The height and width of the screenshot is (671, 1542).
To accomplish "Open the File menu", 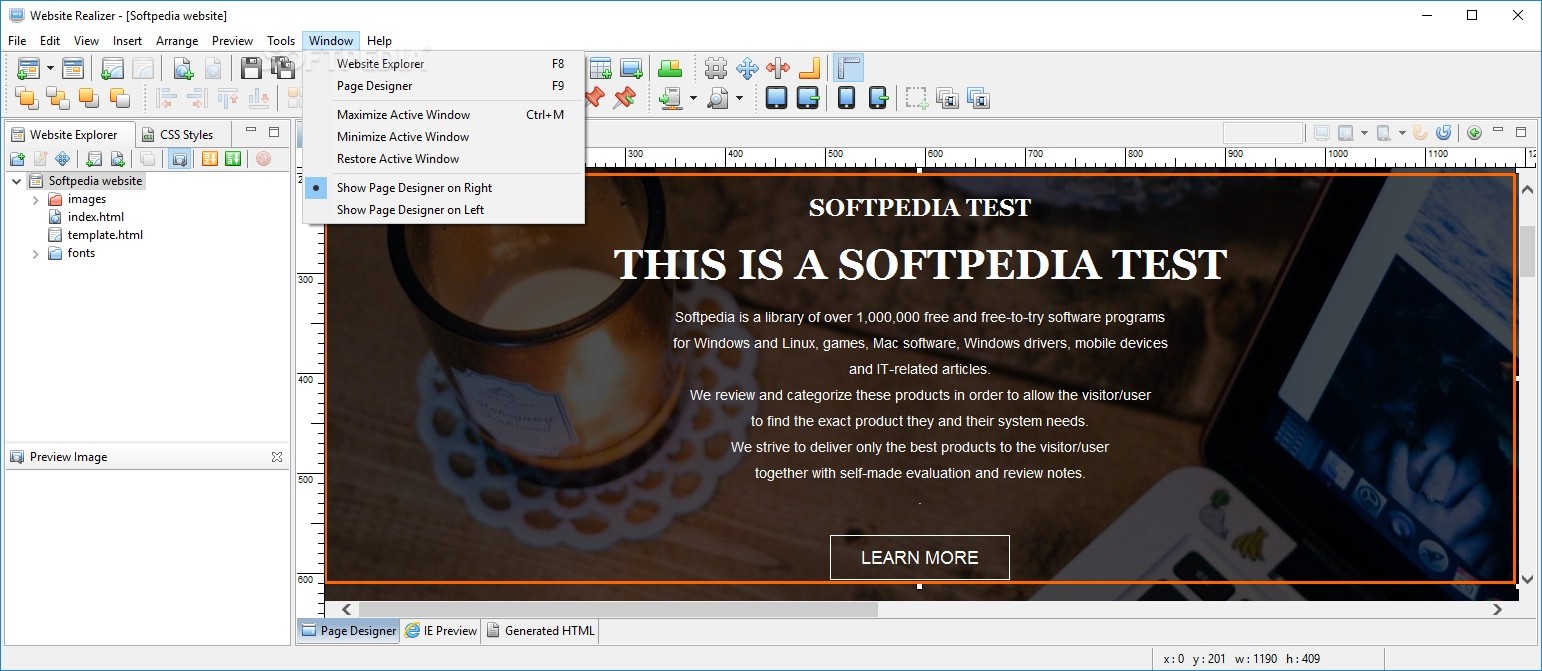I will pos(17,41).
